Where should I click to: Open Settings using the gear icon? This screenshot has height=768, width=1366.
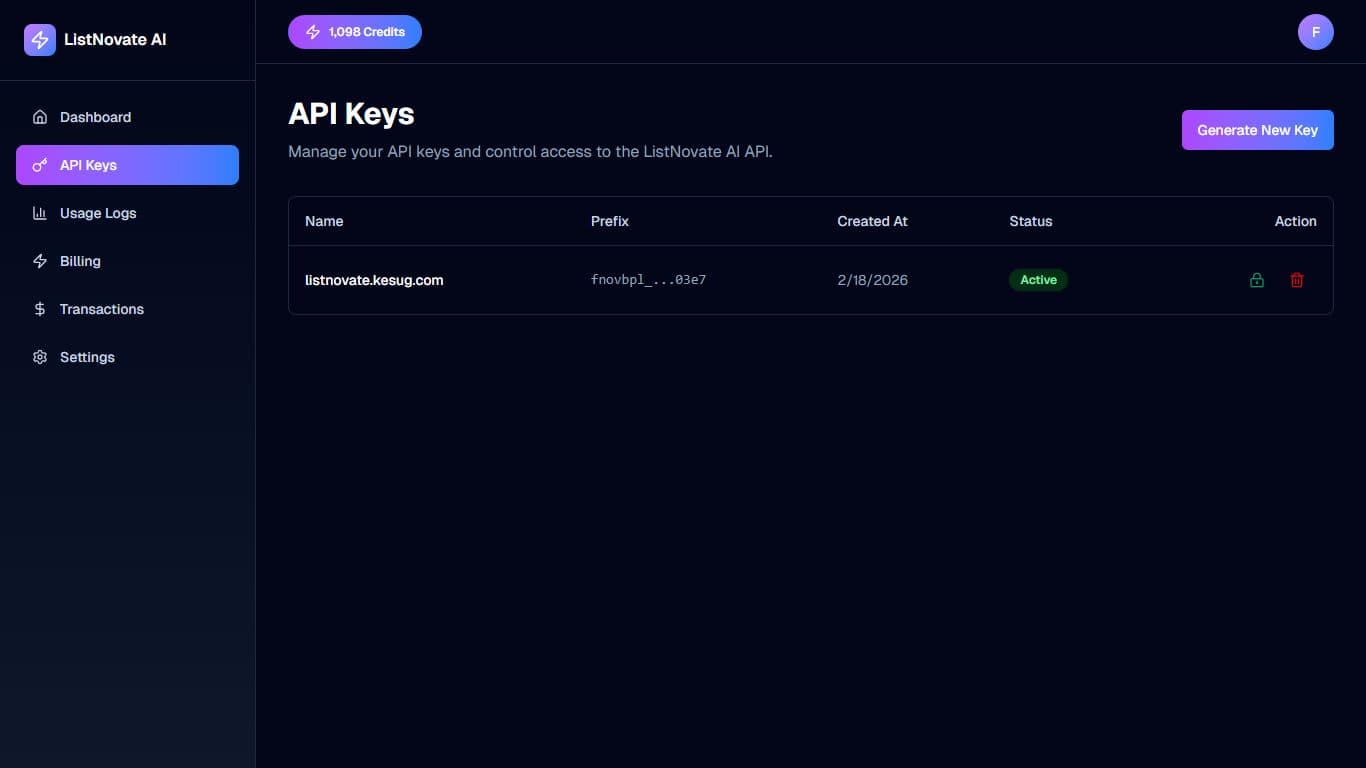pyautogui.click(x=40, y=357)
